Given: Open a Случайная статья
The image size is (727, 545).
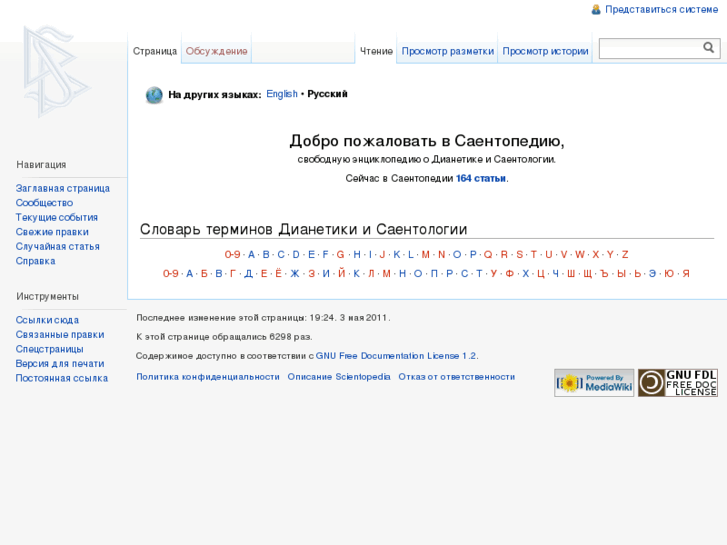Looking at the screenshot, I should coord(57,246).
